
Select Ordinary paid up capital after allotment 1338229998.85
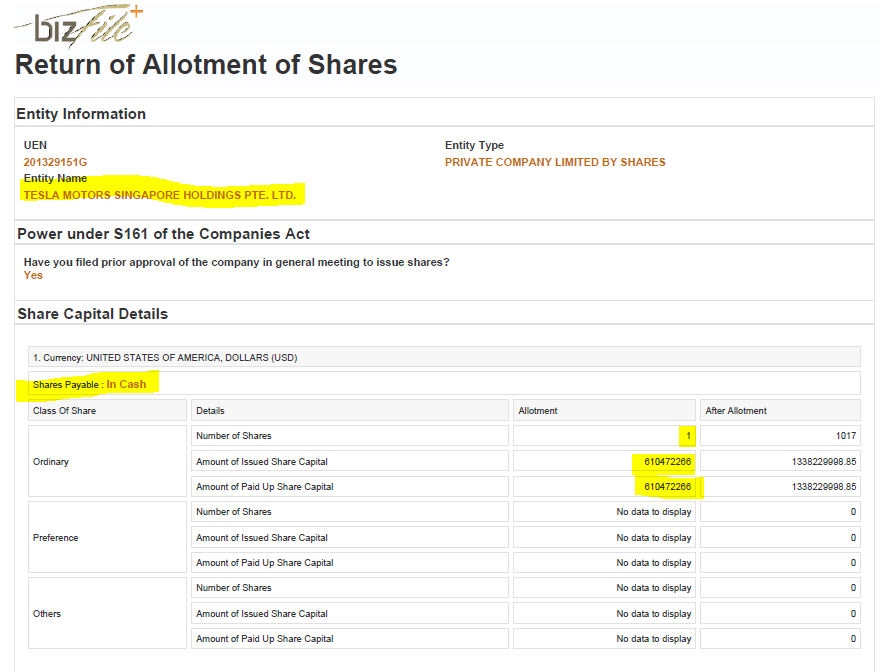(824, 486)
